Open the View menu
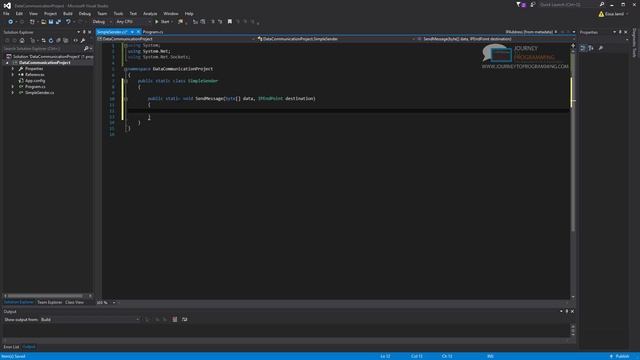 point(33,13)
